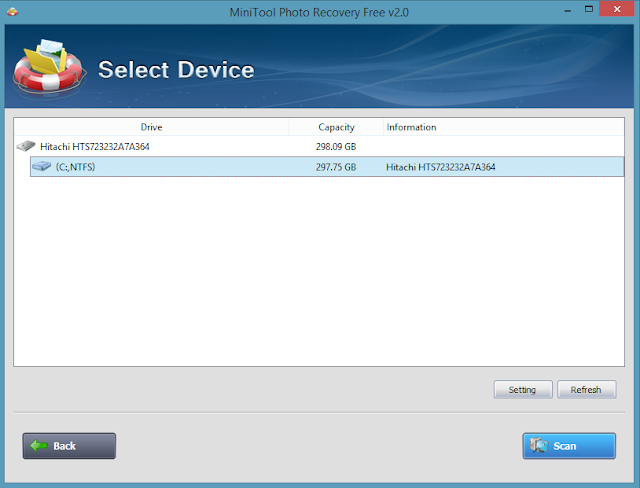Image resolution: width=640 pixels, height=488 pixels.
Task: Click the C: partition drive icon
Action: pos(42,166)
